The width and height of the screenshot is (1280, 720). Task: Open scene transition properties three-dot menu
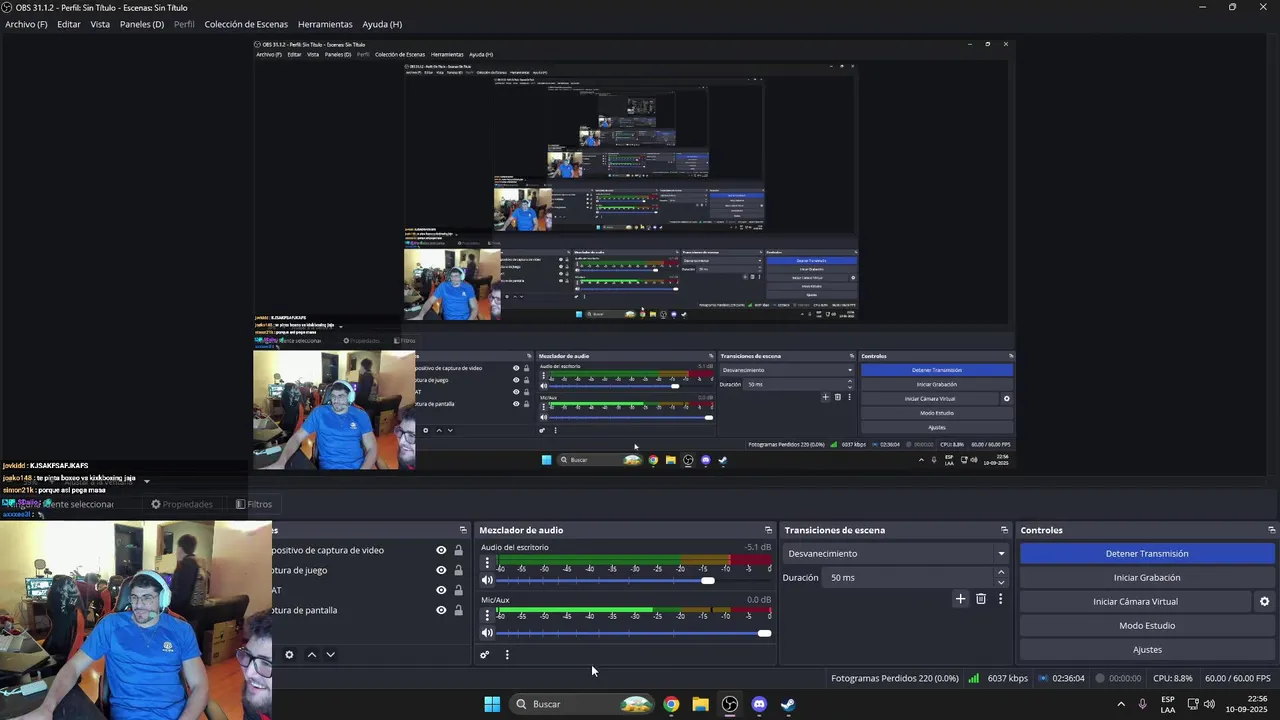1000,599
